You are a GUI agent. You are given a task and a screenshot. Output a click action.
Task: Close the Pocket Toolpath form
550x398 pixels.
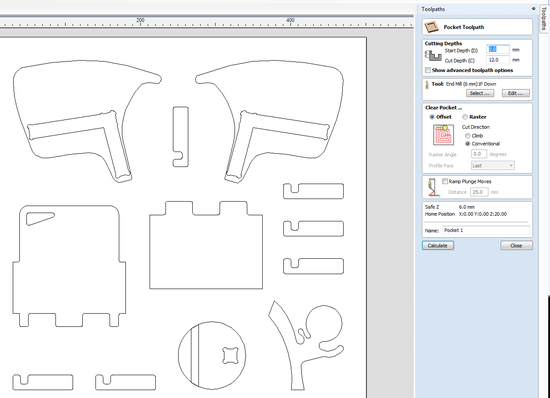point(516,245)
